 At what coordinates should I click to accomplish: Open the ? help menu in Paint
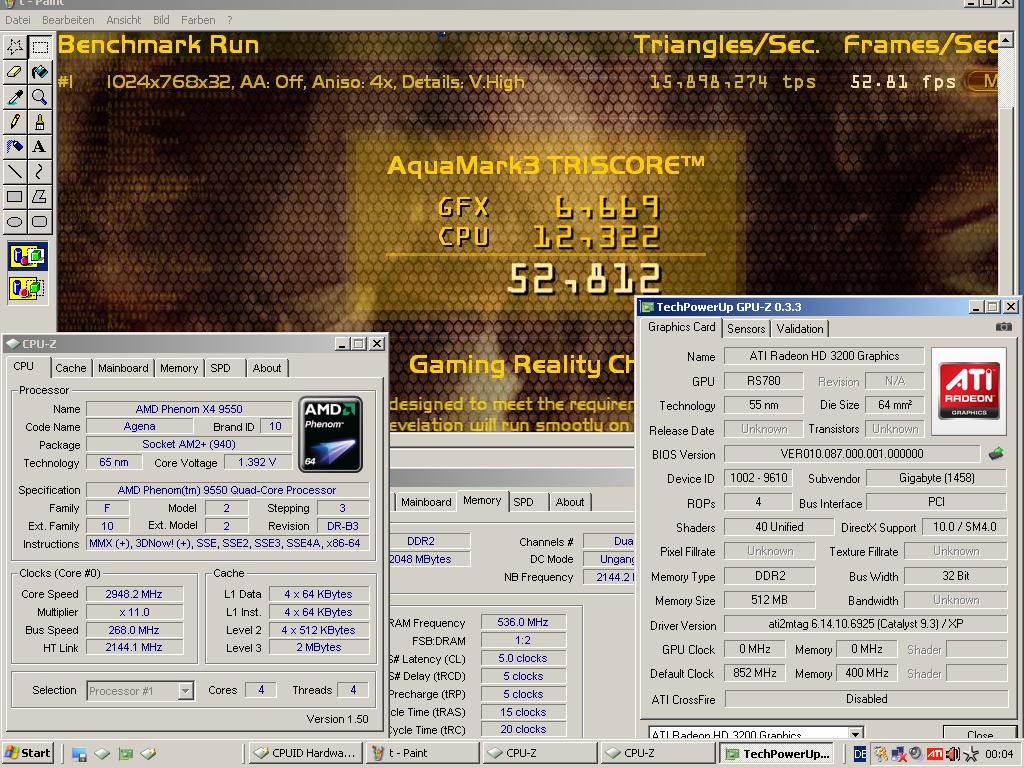229,20
